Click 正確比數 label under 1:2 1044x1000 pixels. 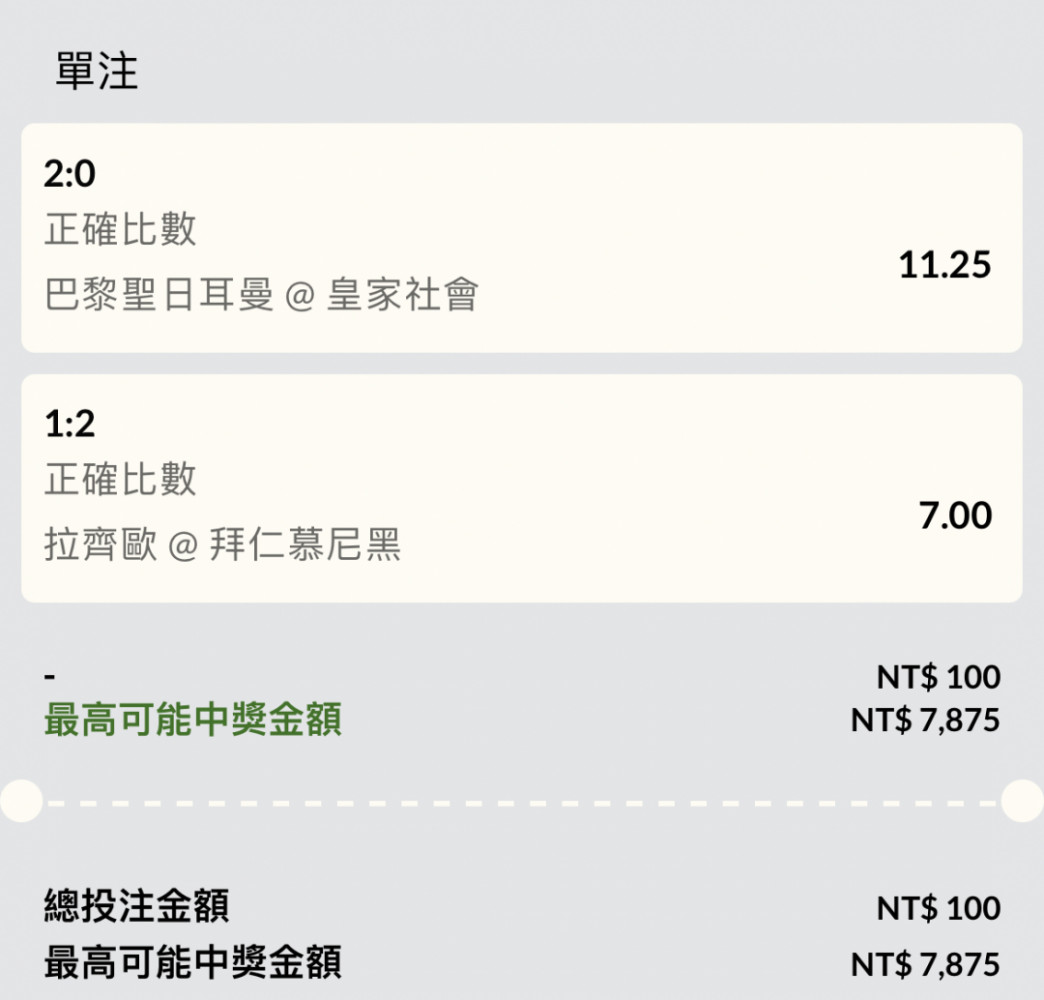click(121, 479)
